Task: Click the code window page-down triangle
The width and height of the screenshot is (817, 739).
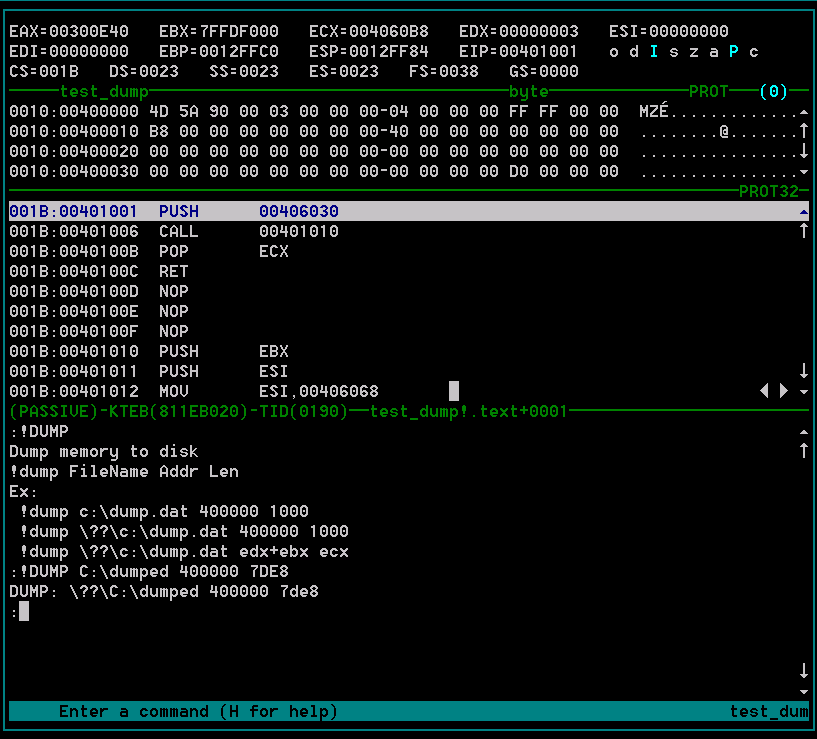Action: [804, 391]
